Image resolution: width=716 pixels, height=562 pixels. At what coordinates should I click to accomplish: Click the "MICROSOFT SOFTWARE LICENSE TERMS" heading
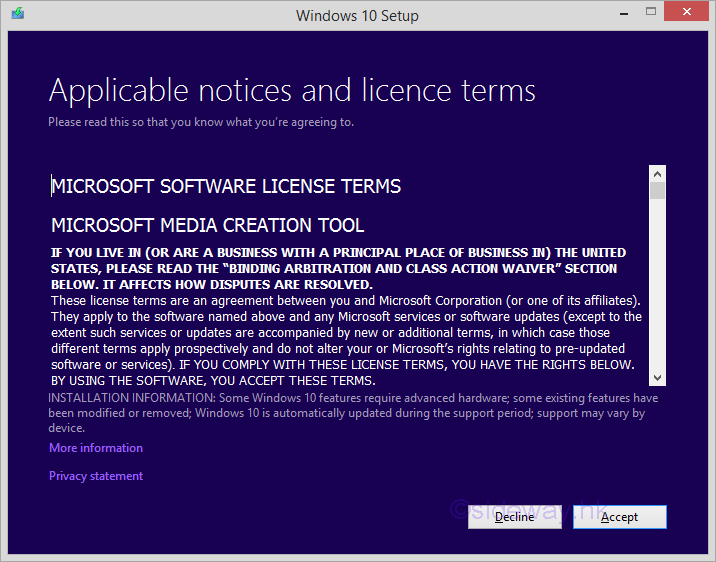[x=226, y=186]
